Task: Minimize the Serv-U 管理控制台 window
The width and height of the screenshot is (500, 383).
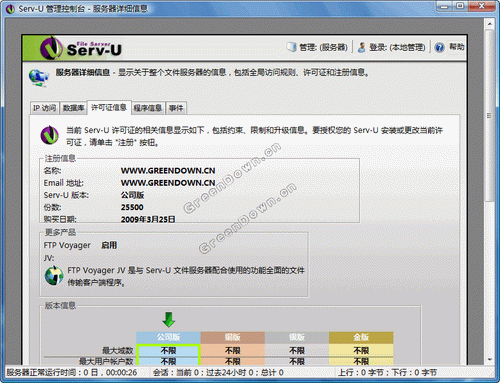Action: pos(444,6)
